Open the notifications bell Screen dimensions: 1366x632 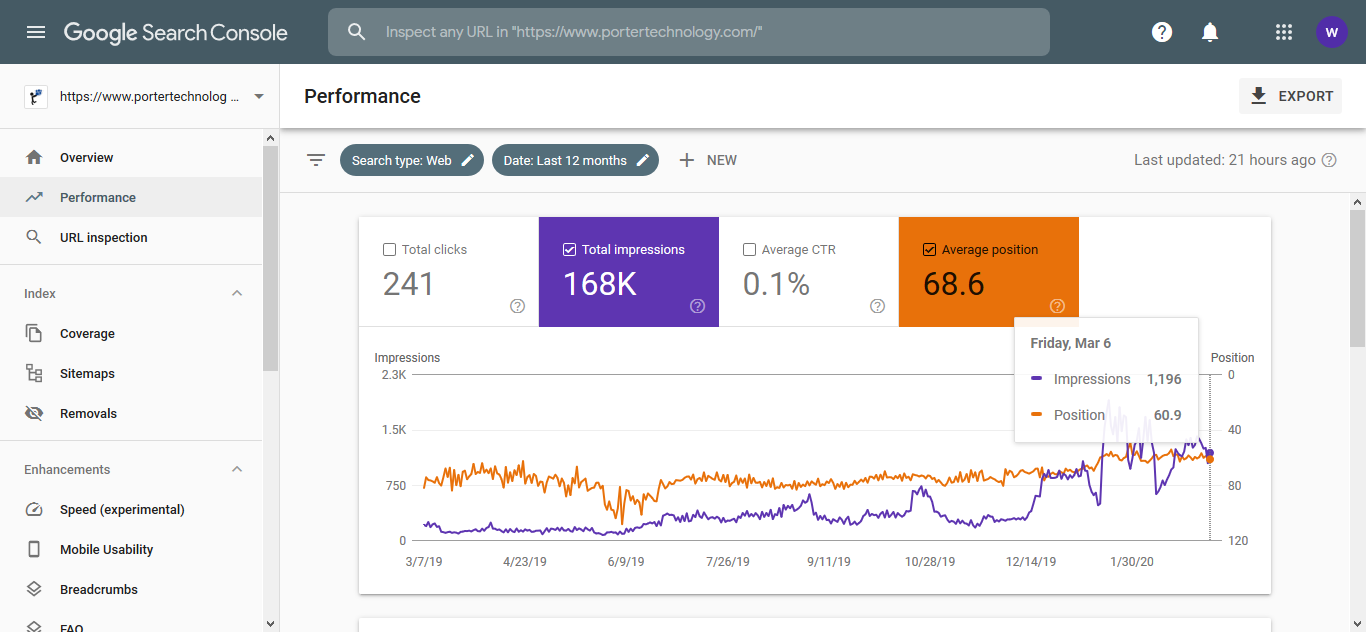(x=1210, y=32)
